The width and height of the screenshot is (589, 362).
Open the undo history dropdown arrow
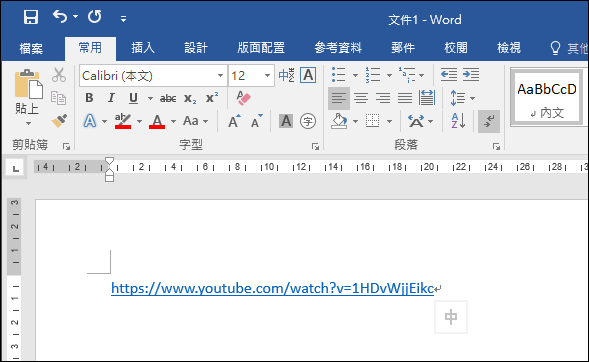pos(76,17)
